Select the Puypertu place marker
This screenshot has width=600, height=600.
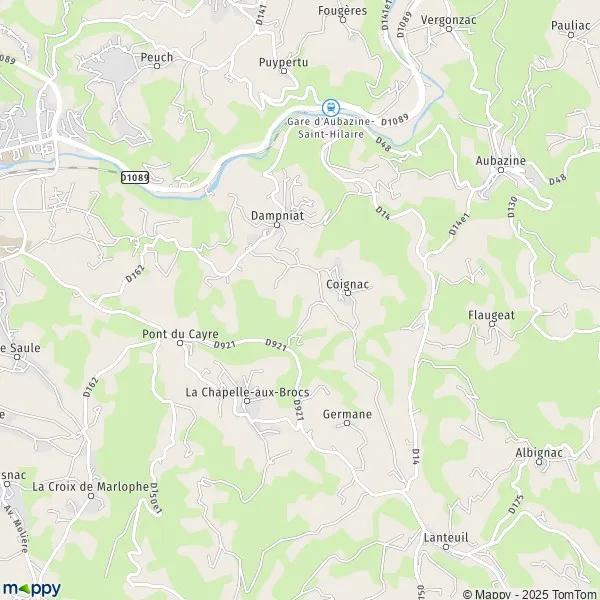click(x=284, y=71)
